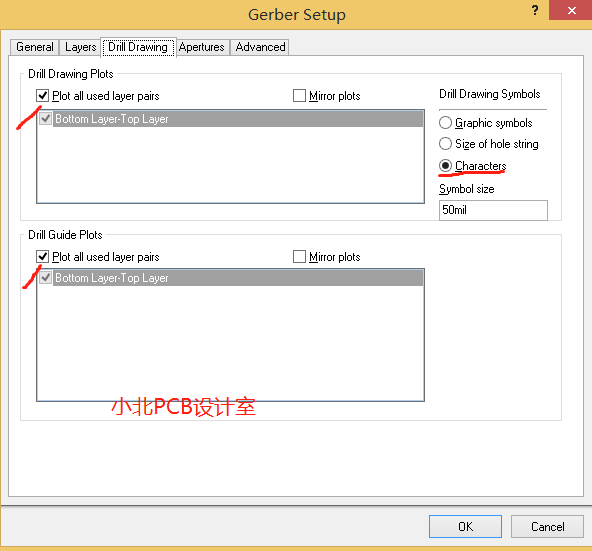Select the Bottom Layer-Top Layer row text in Drill Drawing Plots
The image size is (592, 551).
point(112,119)
